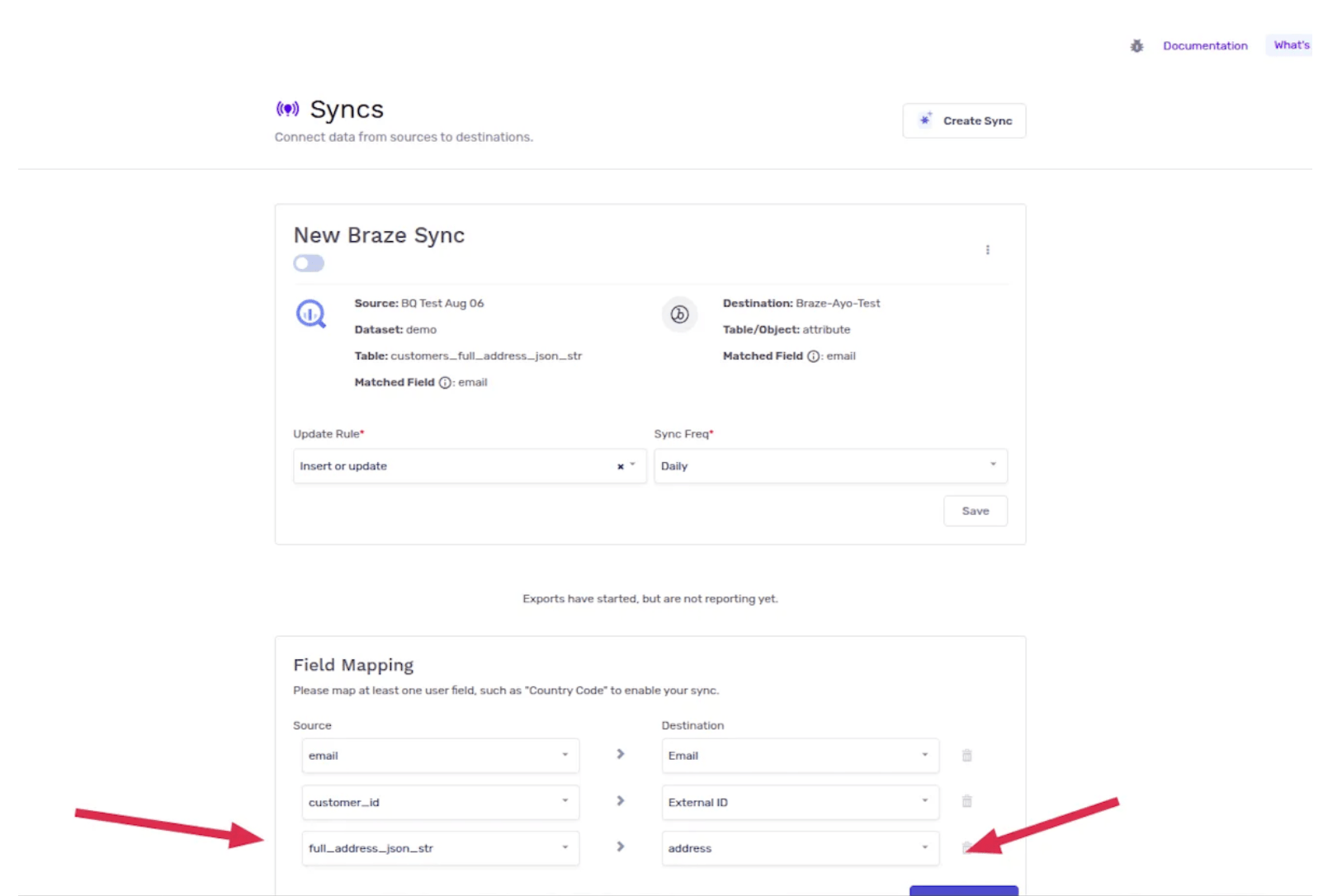Expand the Sync Freq Daily dropdown

pyautogui.click(x=829, y=466)
